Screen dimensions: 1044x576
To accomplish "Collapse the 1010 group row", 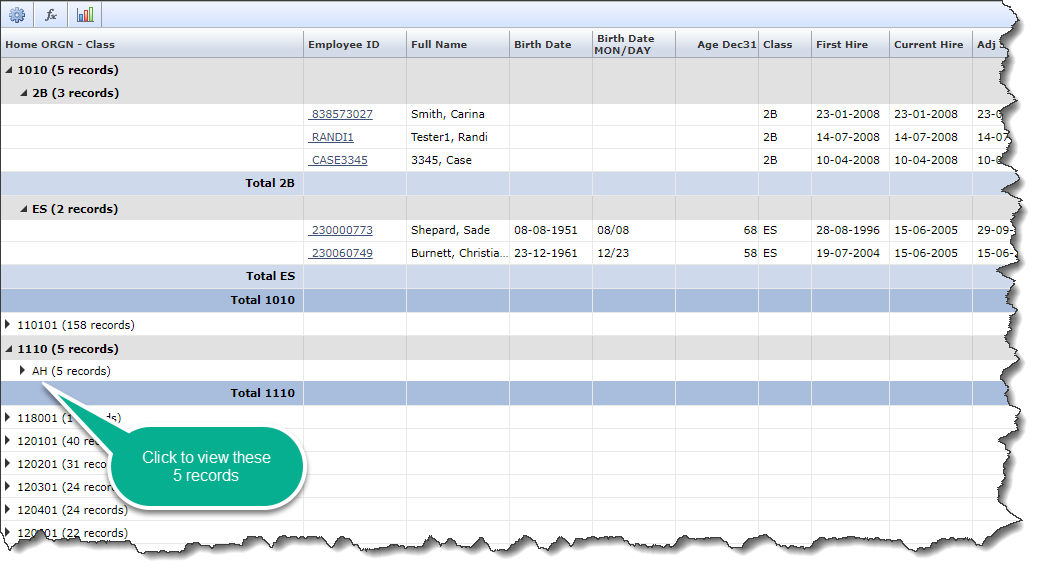I will click(10, 70).
